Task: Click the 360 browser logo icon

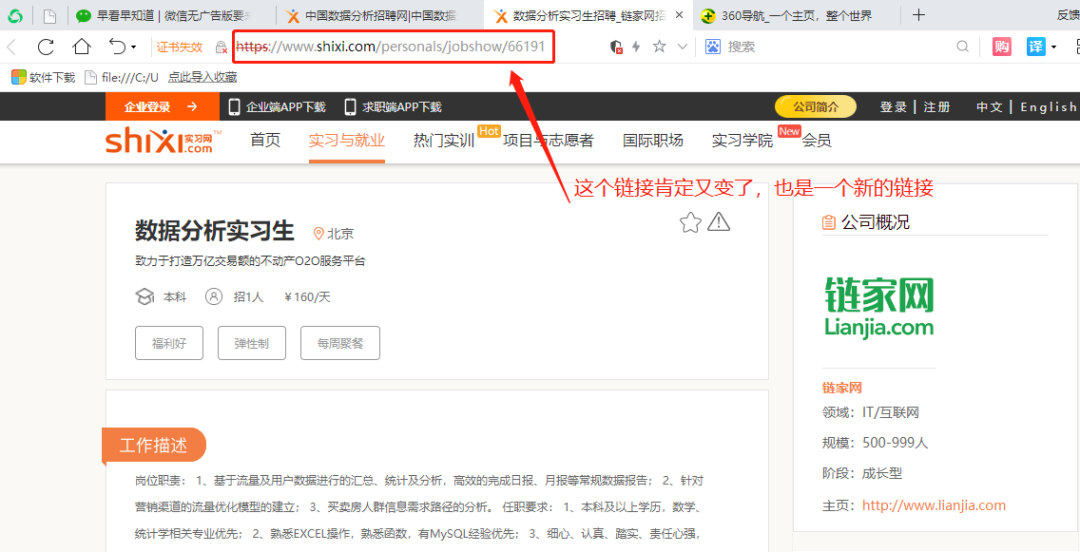Action: point(14,15)
